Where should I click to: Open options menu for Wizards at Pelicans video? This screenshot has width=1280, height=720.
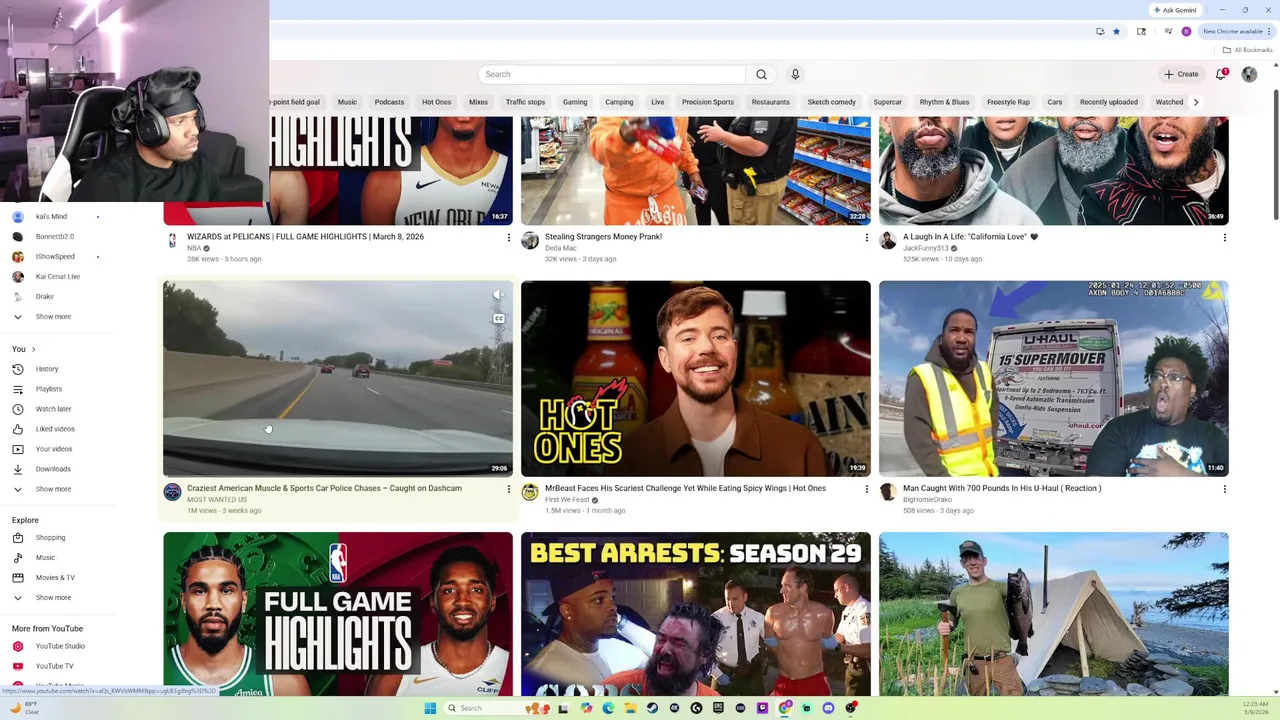click(508, 238)
